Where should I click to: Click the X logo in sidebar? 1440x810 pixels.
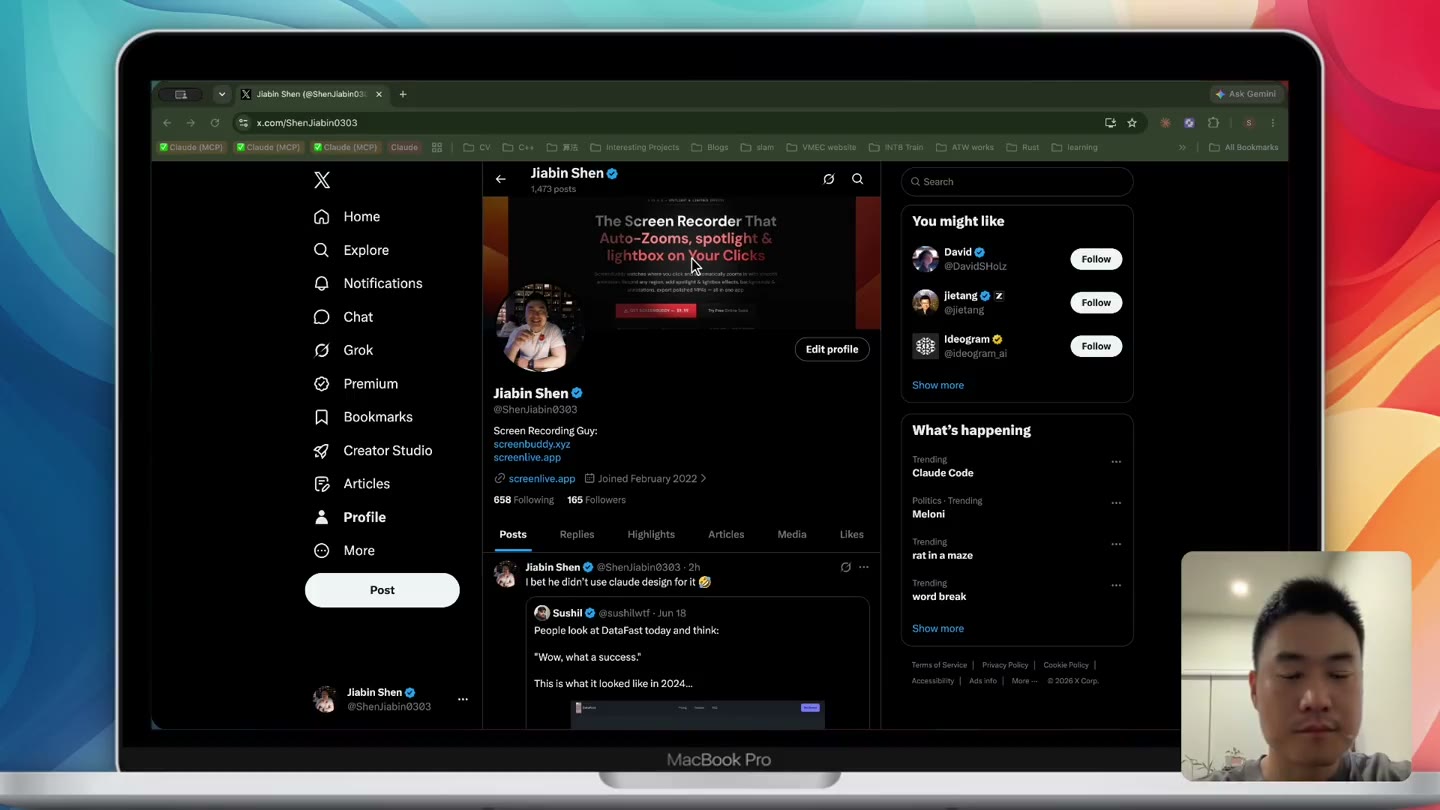[322, 180]
